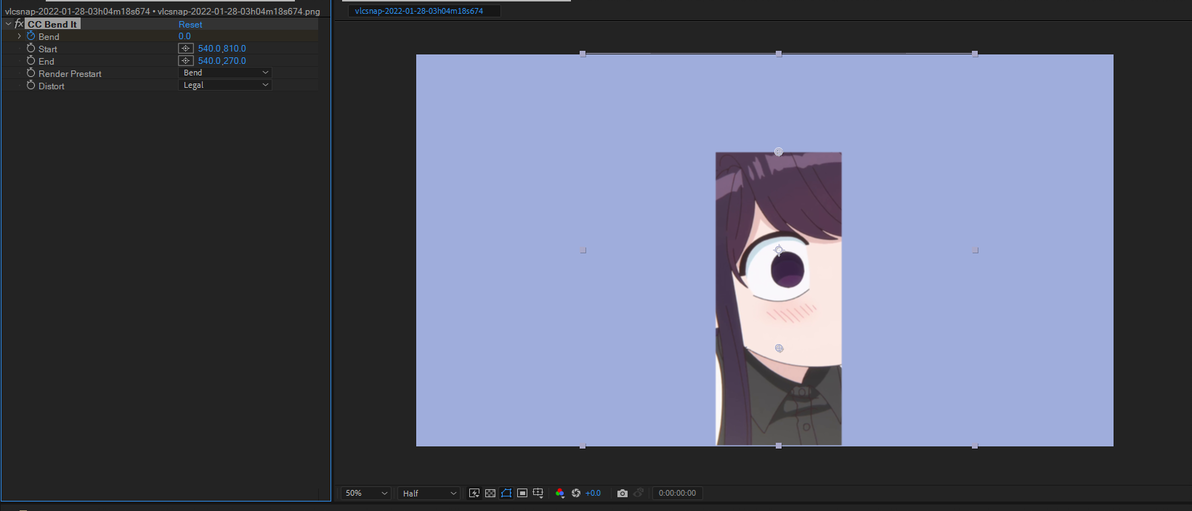
Task: Expand the Bend property twirl arrow
Action: coord(19,36)
